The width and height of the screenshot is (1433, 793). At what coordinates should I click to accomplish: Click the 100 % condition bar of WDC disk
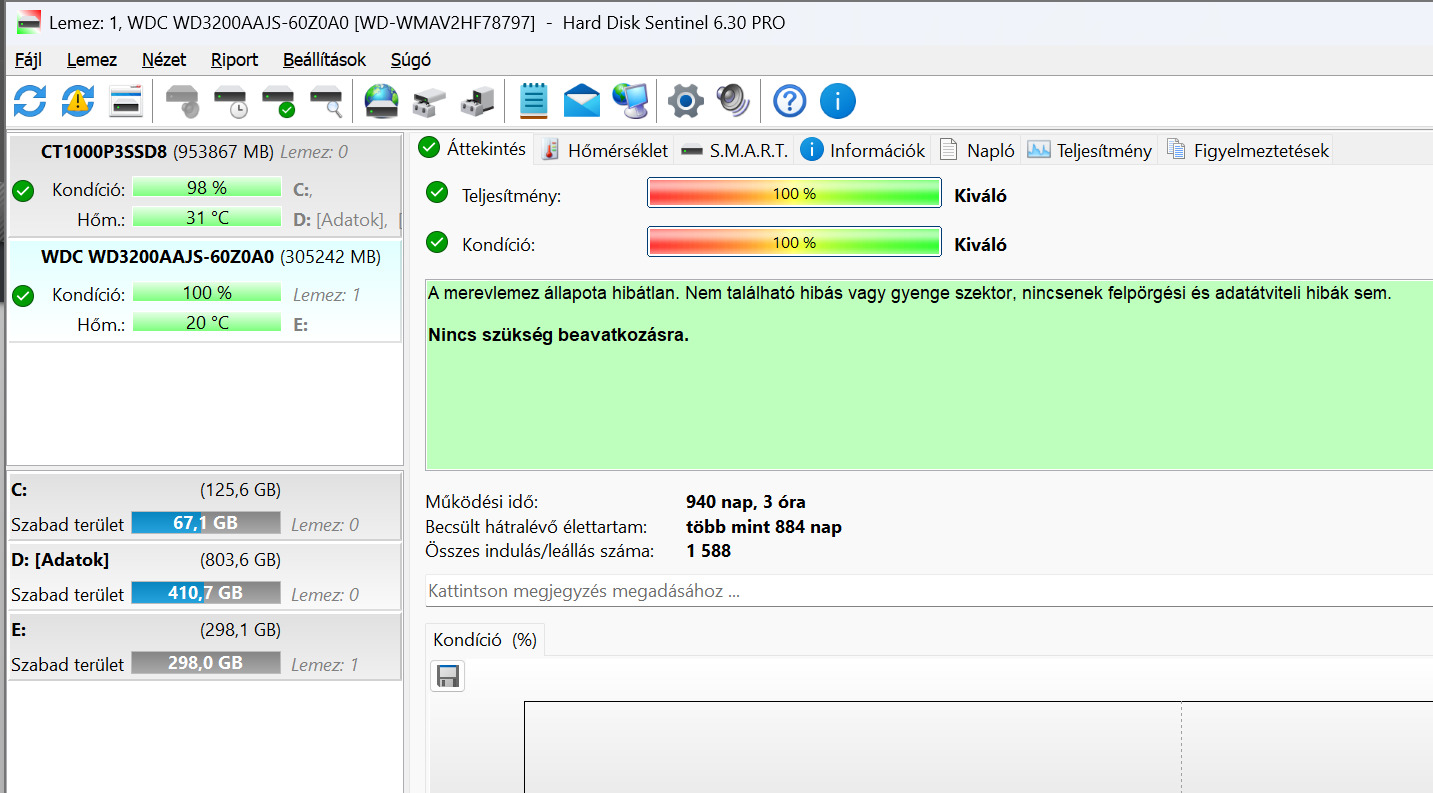tap(207, 293)
